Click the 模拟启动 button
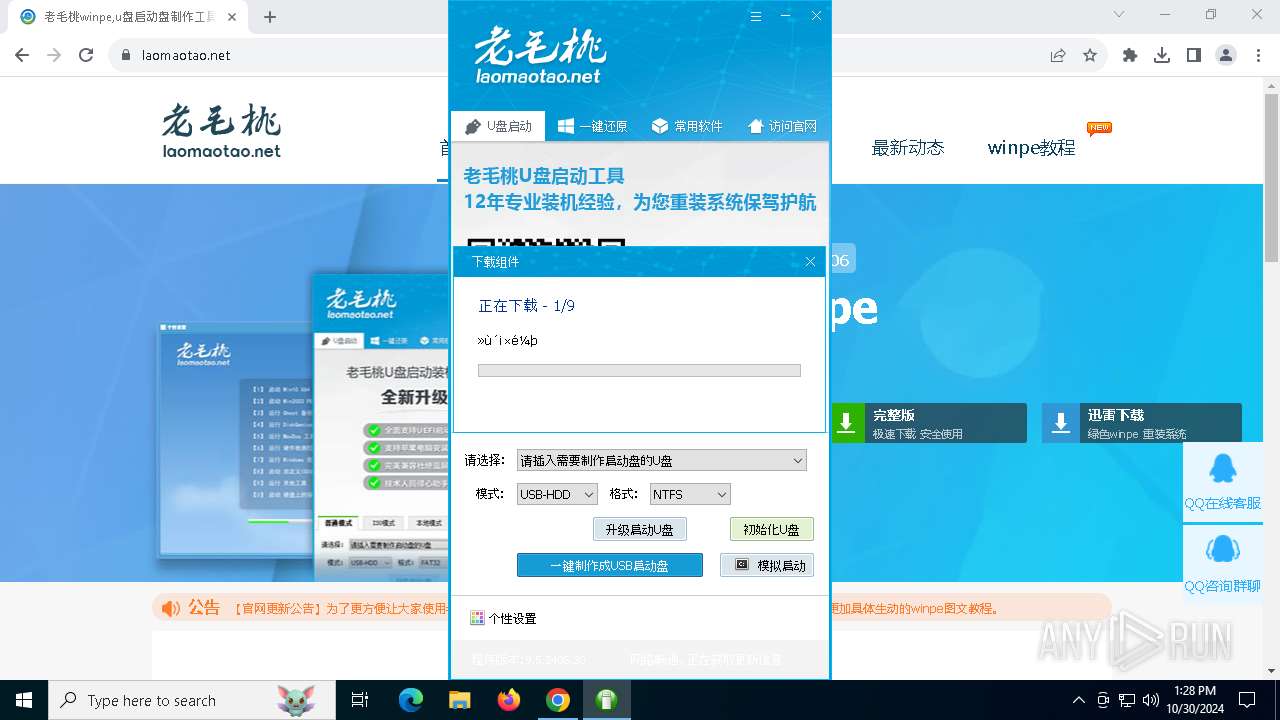The height and width of the screenshot is (720, 1280). tap(767, 565)
